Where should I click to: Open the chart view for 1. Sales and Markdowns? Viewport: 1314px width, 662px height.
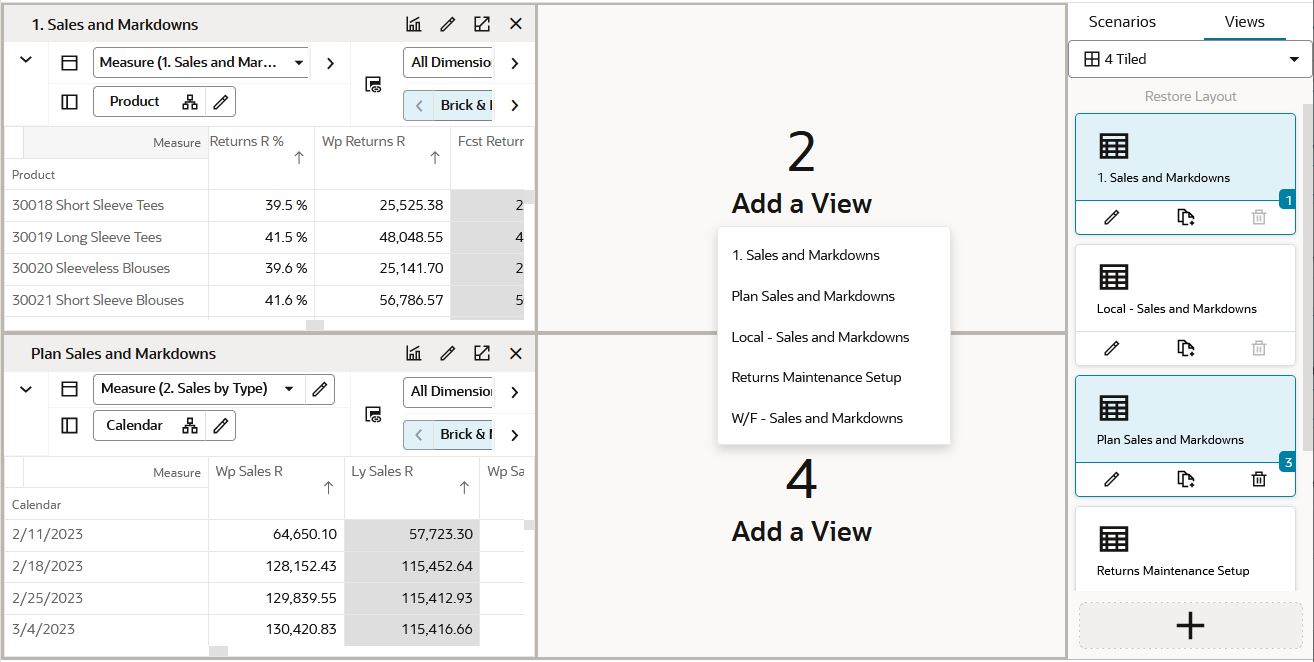click(x=414, y=23)
